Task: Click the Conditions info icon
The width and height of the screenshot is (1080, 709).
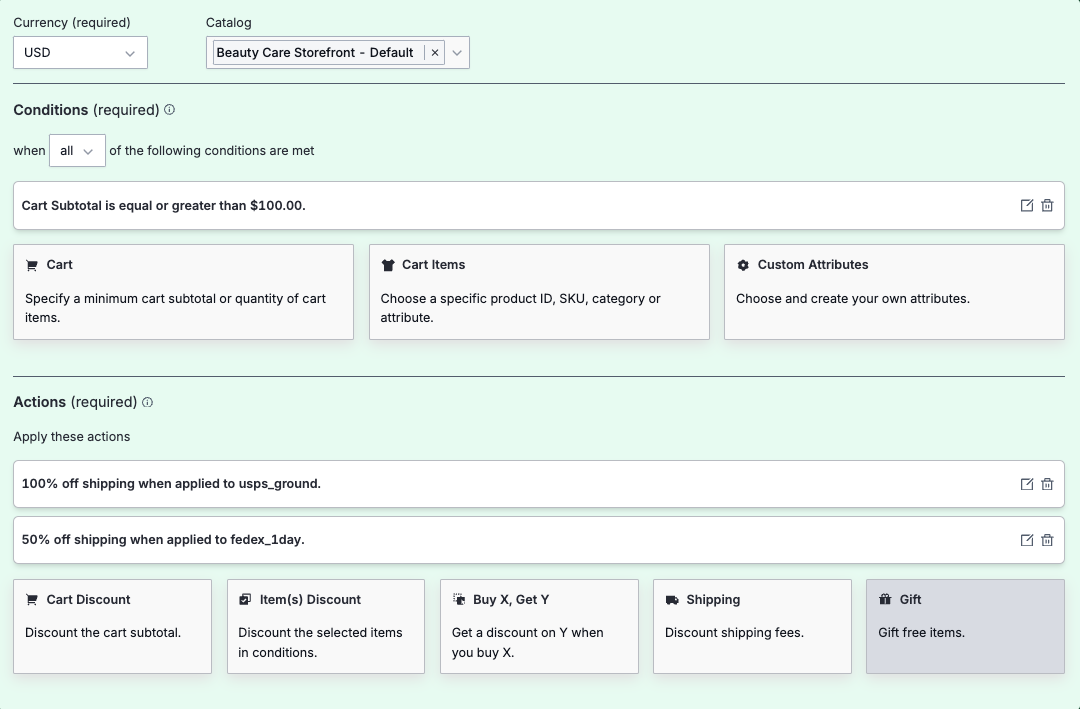Action: 169,110
